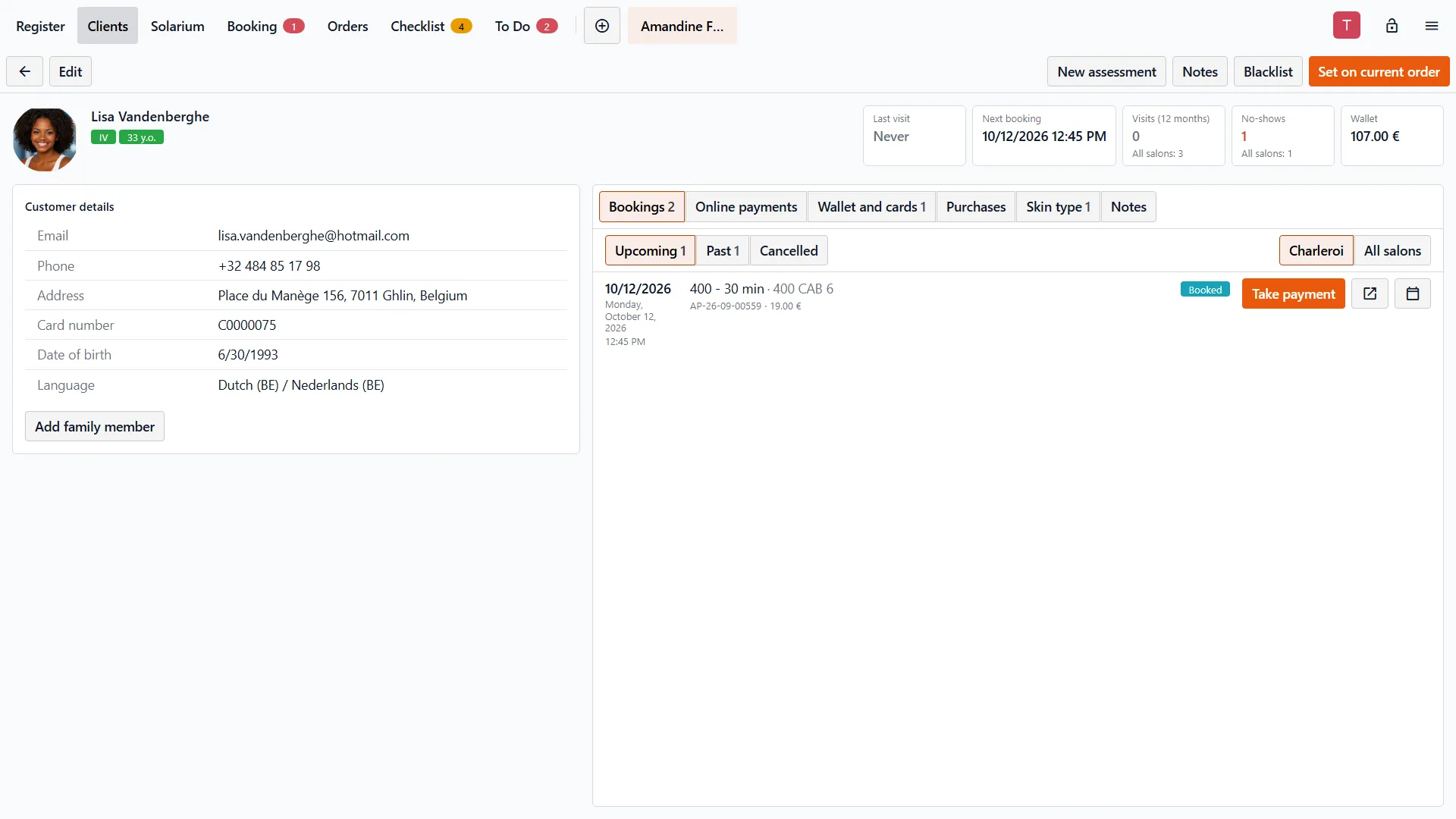Open the Wallet and cards tab
Image resolution: width=1456 pixels, height=819 pixels.
871,207
